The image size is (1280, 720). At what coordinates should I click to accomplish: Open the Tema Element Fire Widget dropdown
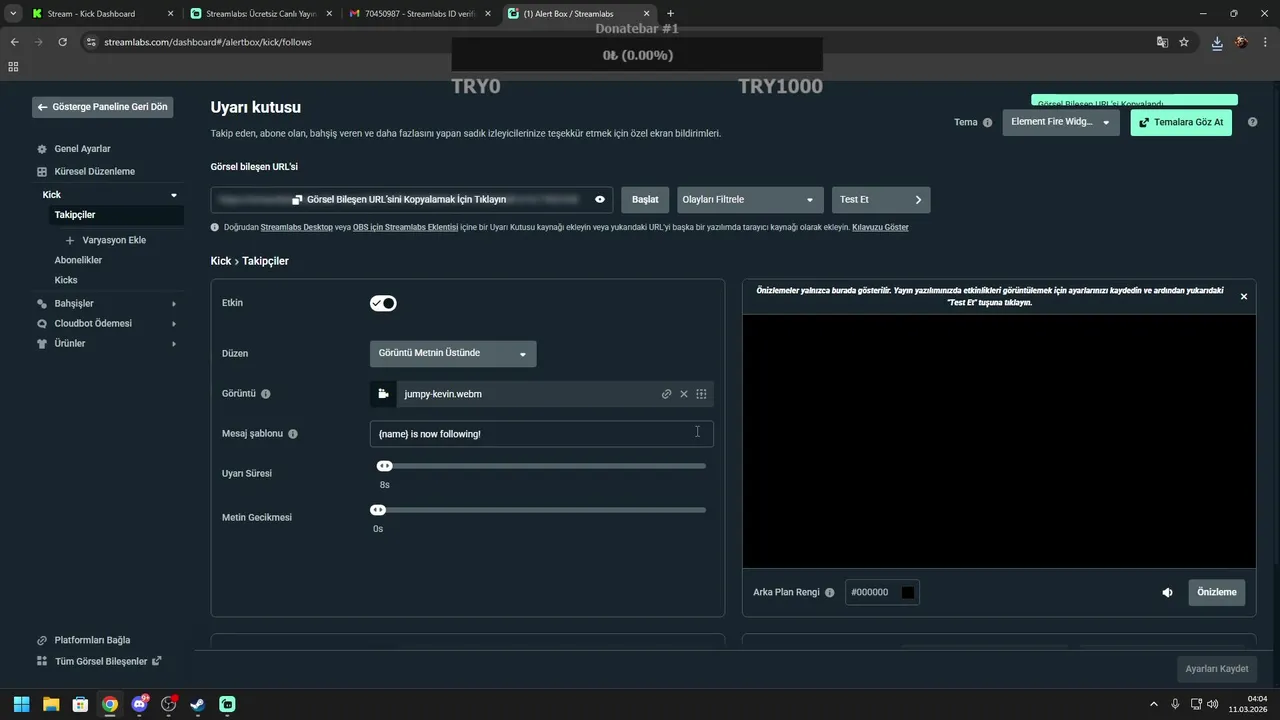click(x=1061, y=122)
